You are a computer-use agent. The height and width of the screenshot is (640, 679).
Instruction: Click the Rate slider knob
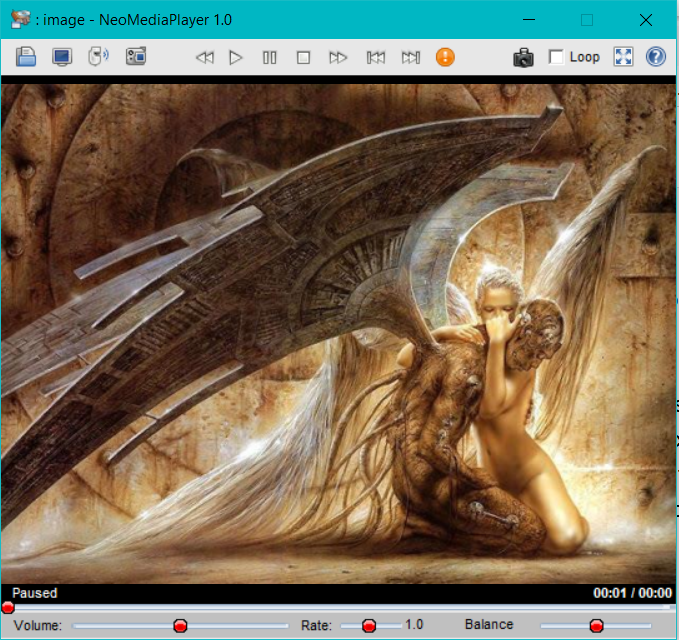(369, 626)
